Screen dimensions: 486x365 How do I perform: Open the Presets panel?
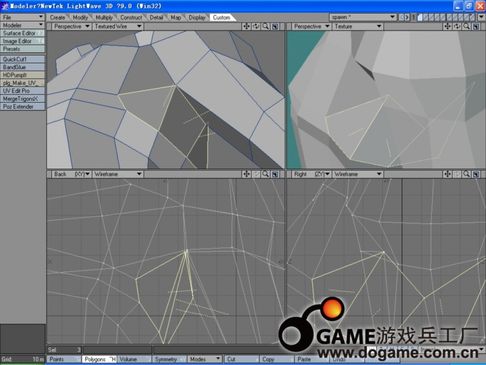coord(23,49)
